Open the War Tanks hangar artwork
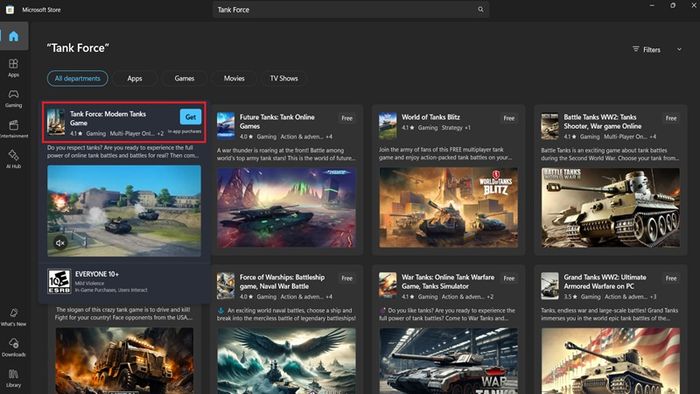The height and width of the screenshot is (394, 700). point(449,361)
